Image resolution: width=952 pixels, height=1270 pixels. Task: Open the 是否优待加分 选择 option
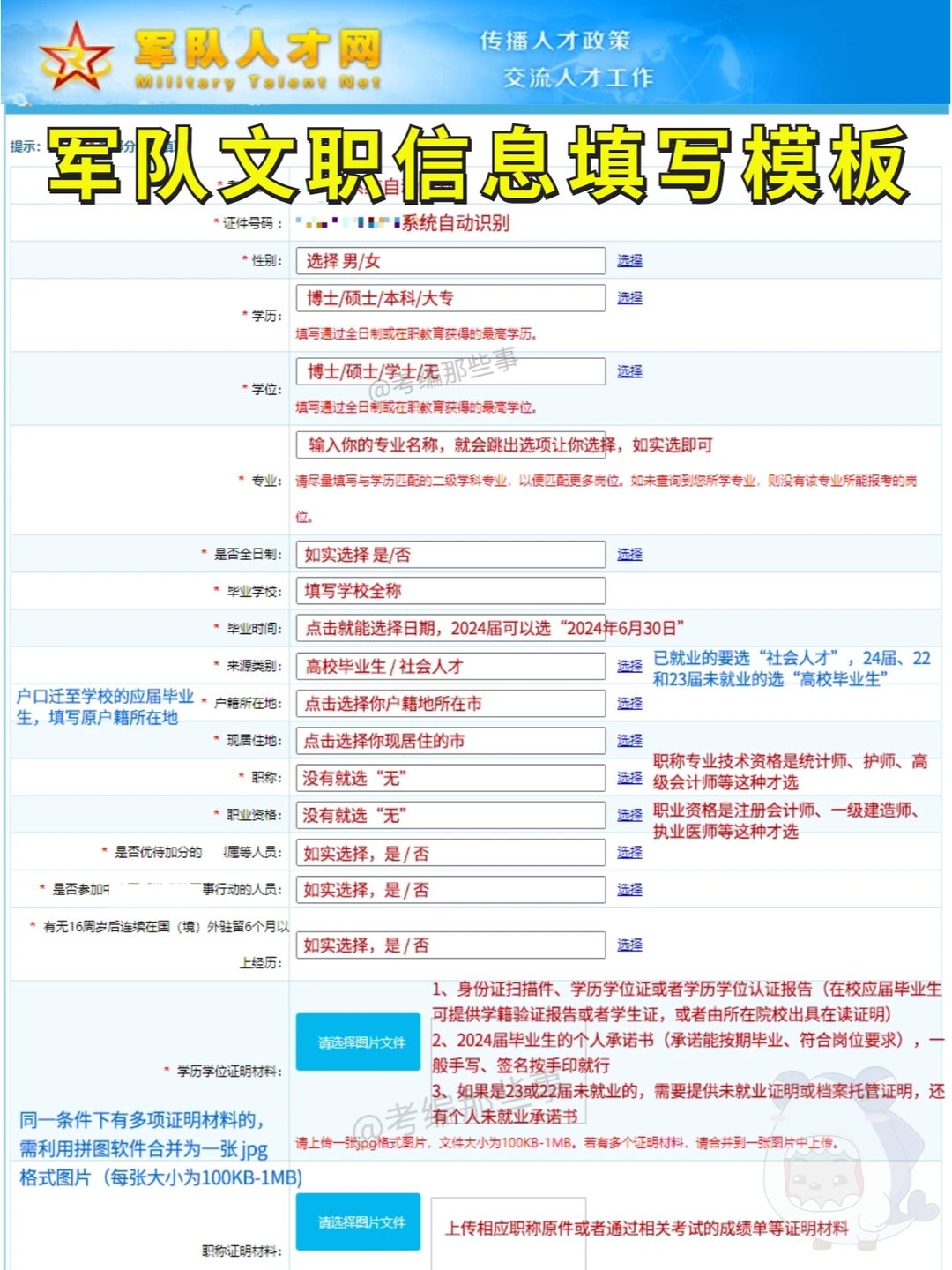point(628,852)
